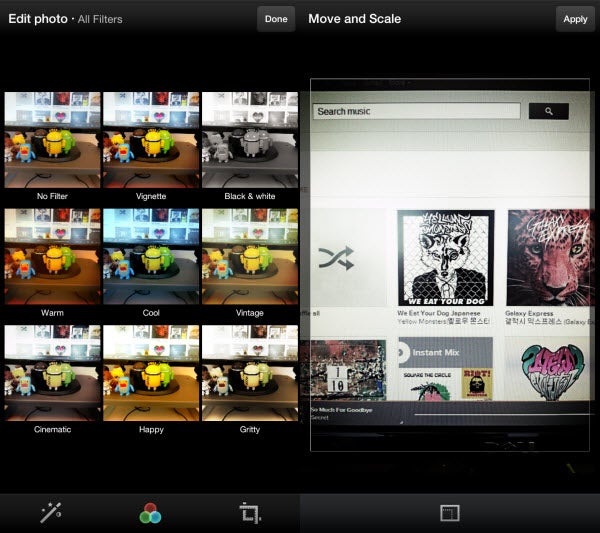Apply the Cool filter thumbnail
This screenshot has height=533, width=600.
click(151, 256)
